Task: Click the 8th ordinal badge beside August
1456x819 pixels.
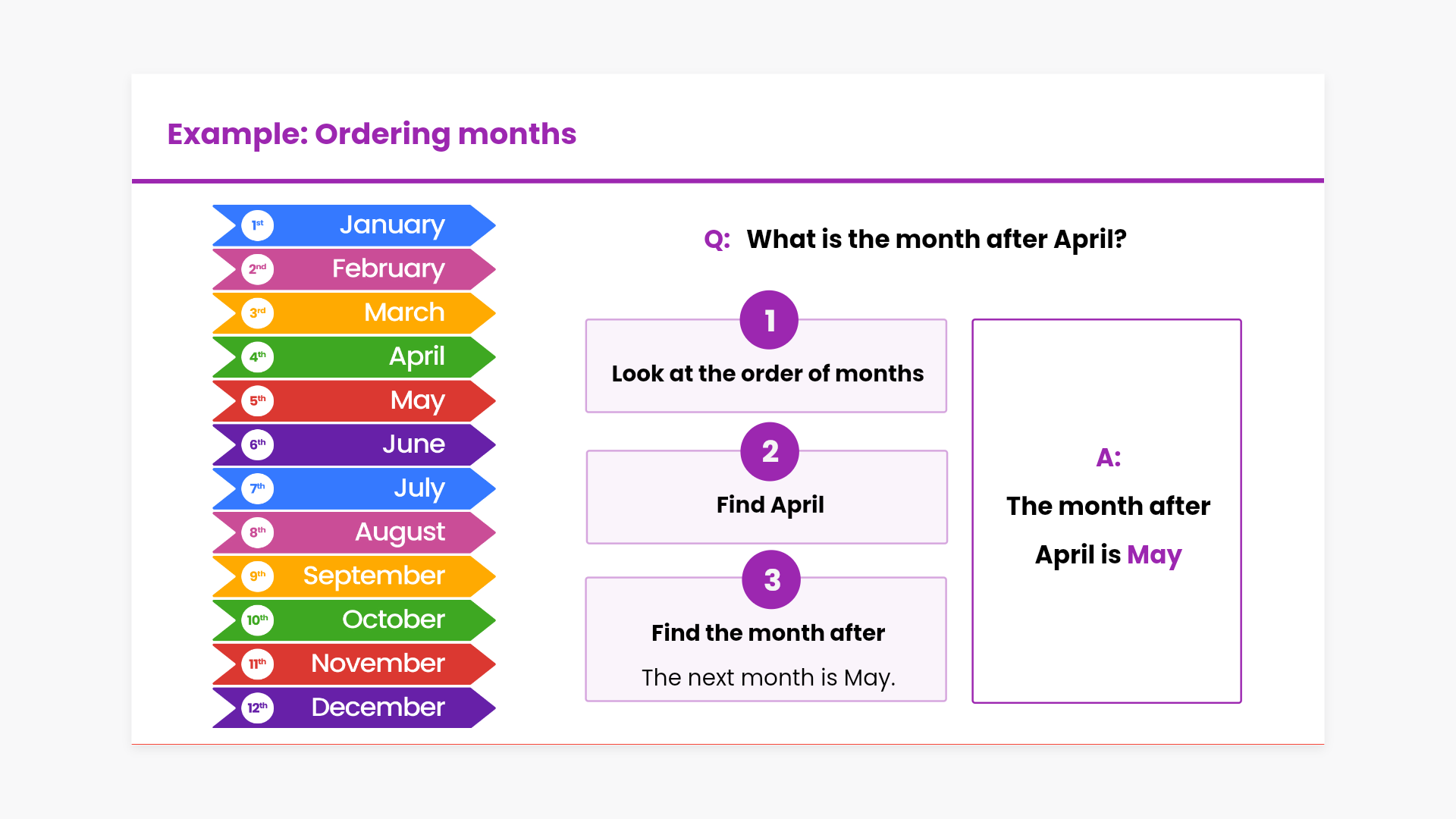Action: click(258, 532)
